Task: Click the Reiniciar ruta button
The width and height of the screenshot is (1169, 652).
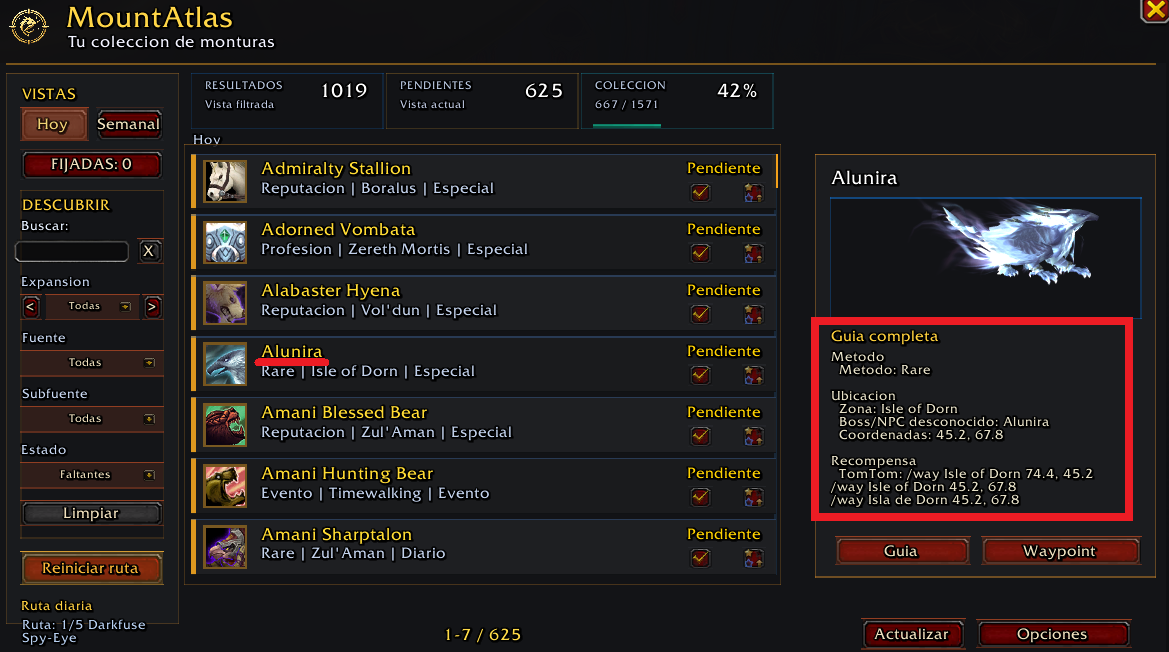Action: pos(91,569)
